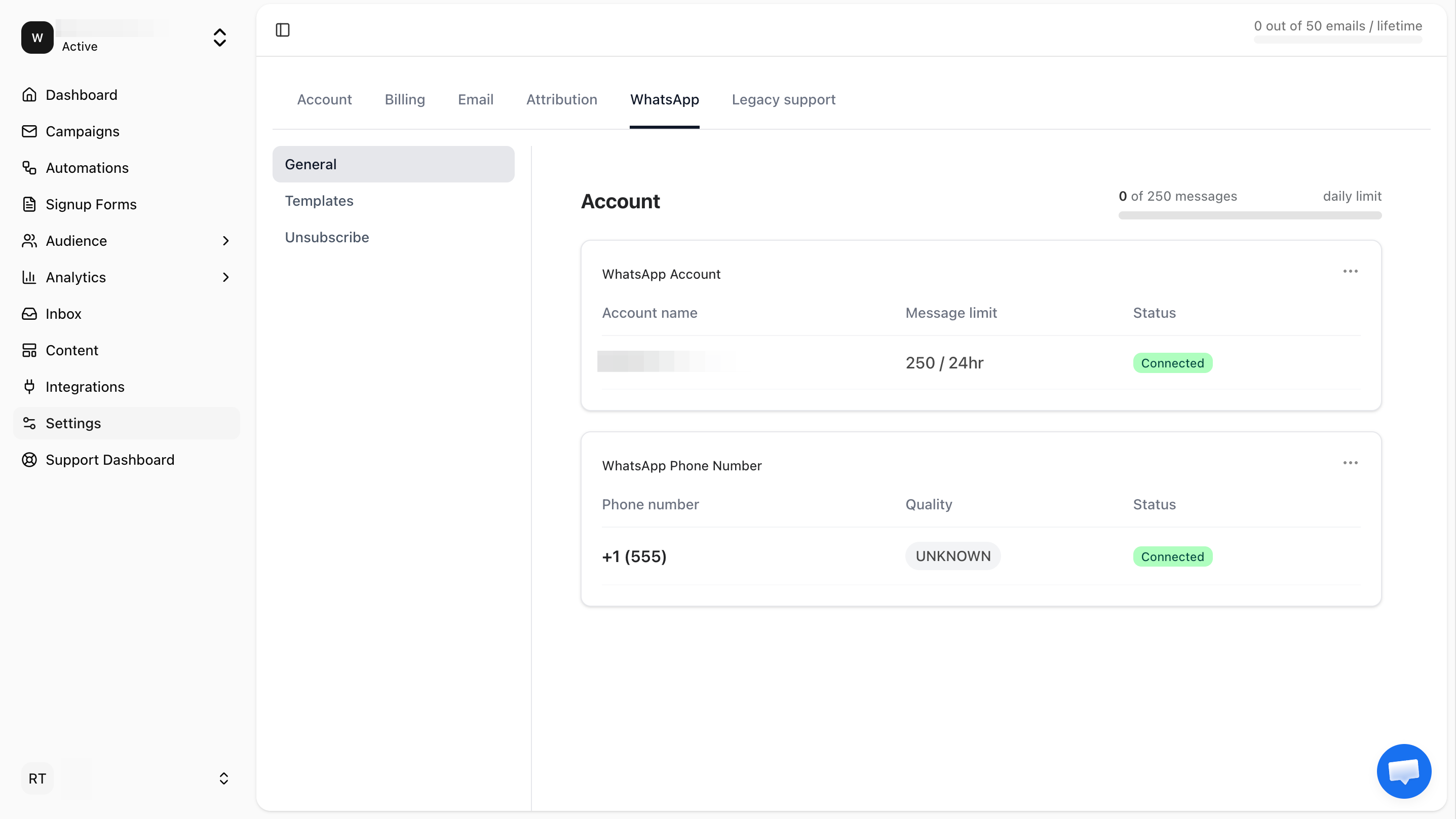Click the Campaigns envelope icon
The image size is (1456, 819).
pos(29,131)
